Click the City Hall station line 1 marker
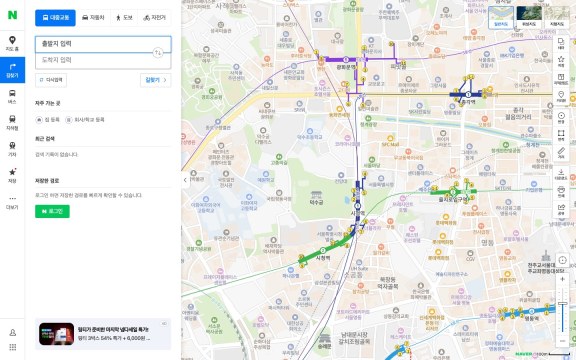This screenshot has width=576, height=360. (x=357, y=206)
